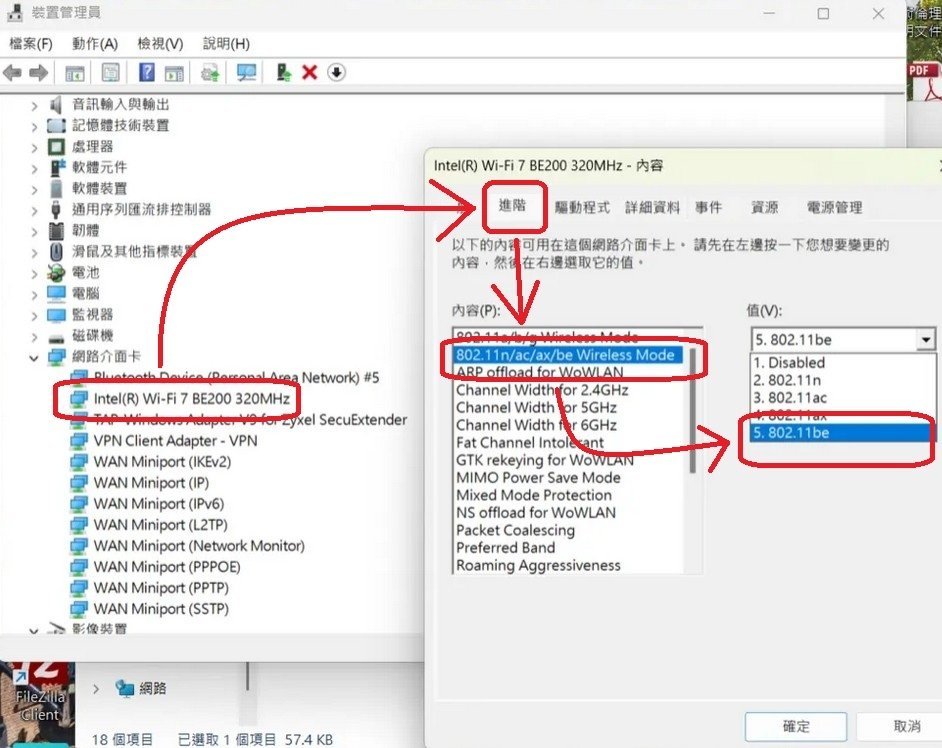Select 'Mixed Mode Protection' property
Viewport: 942px width, 748px height.
[x=534, y=495]
